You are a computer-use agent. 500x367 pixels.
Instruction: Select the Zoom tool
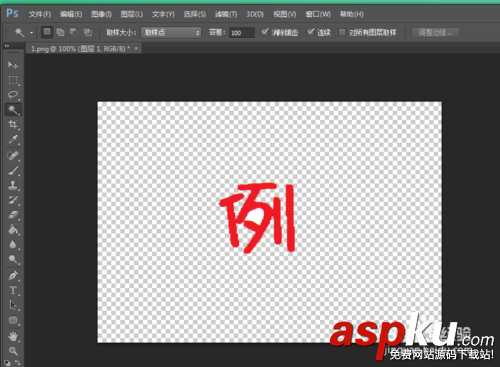[x=13, y=351]
